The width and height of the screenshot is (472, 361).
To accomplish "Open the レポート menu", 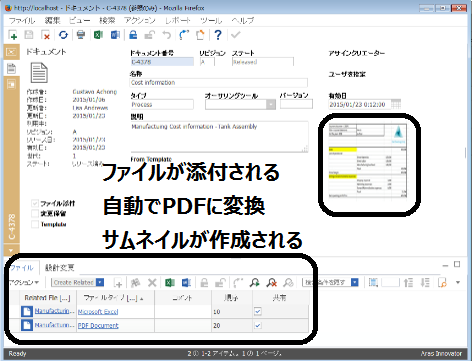I will tap(178, 21).
